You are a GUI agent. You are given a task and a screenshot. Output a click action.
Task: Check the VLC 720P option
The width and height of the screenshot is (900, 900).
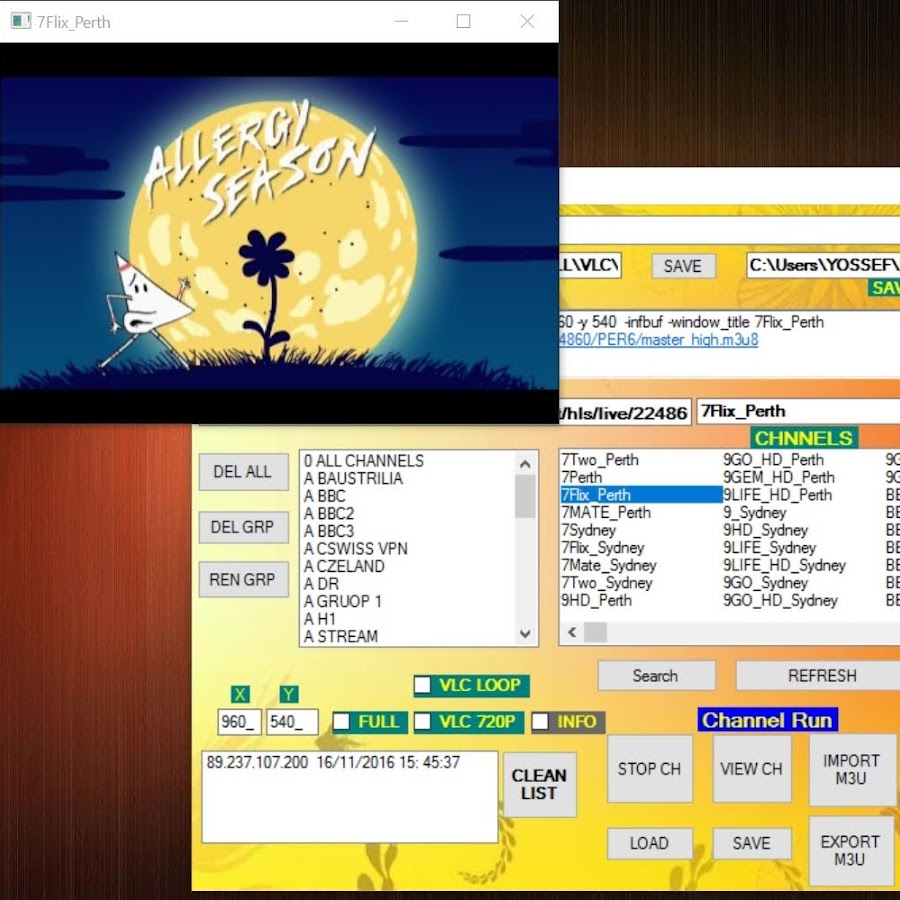(x=423, y=722)
